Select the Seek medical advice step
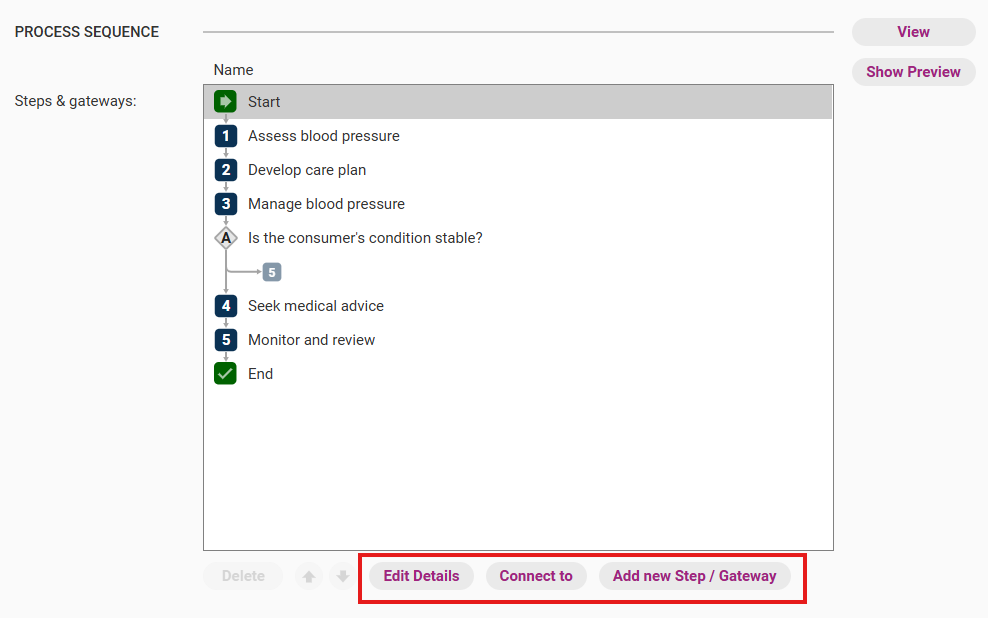The image size is (988, 618). (x=315, y=306)
